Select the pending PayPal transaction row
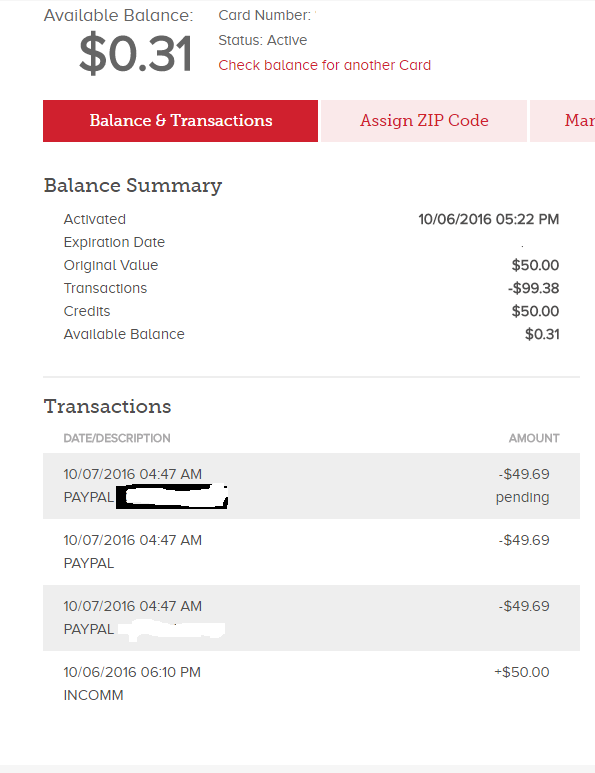595x773 pixels. (x=311, y=486)
